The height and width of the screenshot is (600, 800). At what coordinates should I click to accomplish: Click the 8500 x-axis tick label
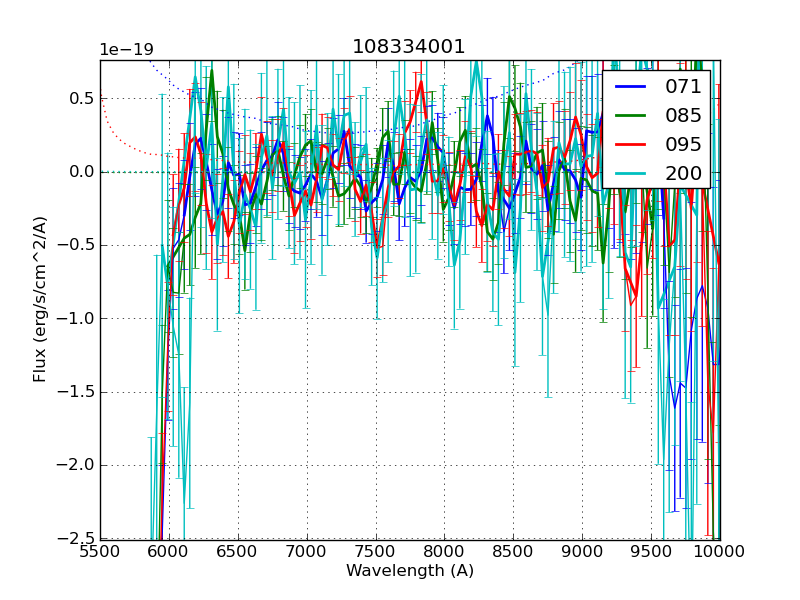click(514, 552)
